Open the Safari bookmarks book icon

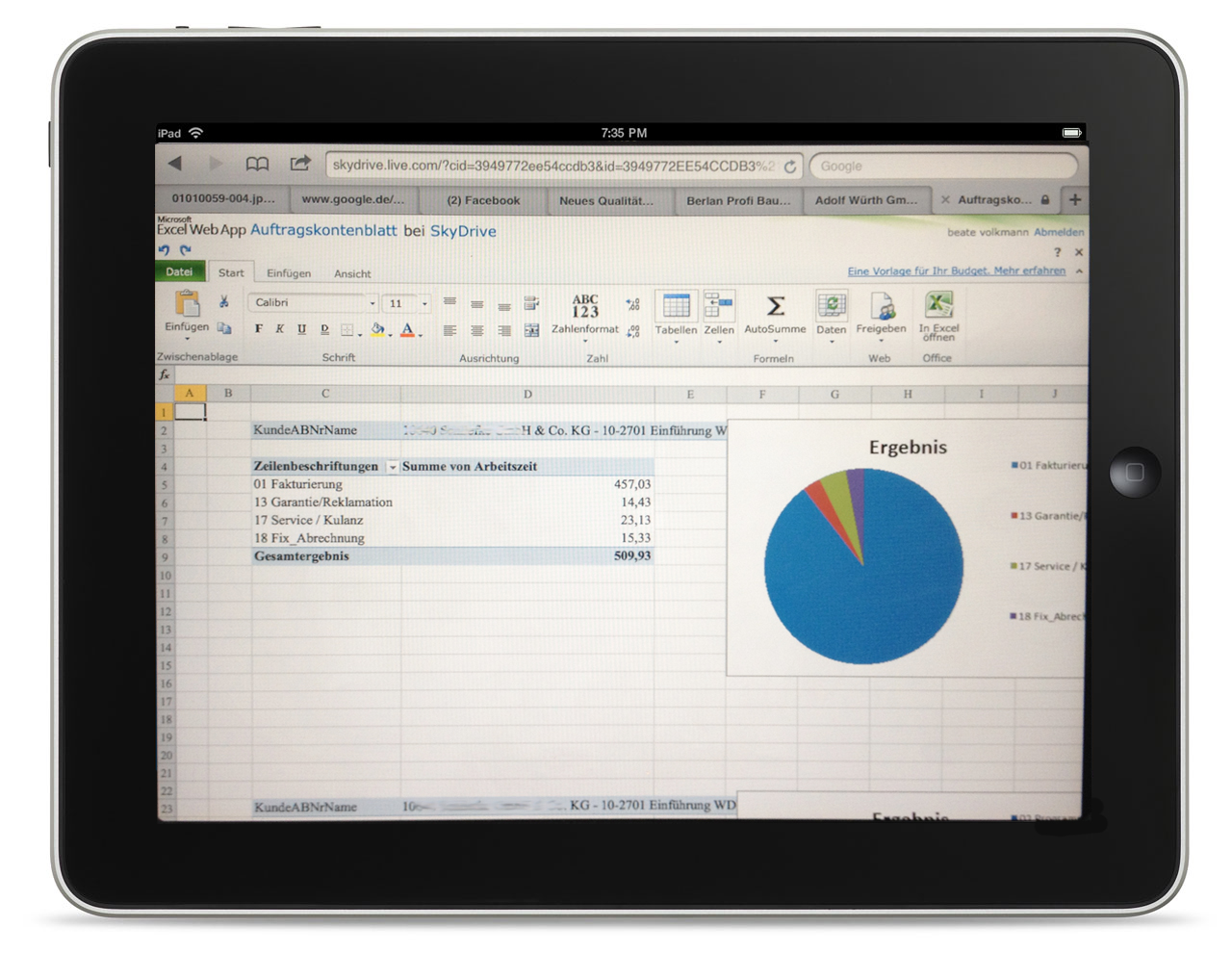point(257,164)
